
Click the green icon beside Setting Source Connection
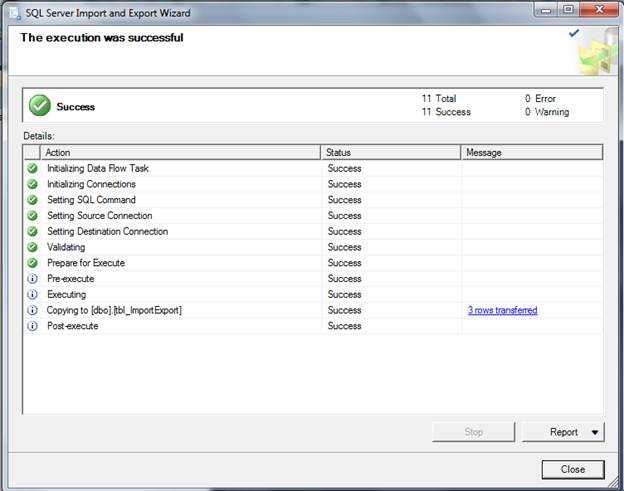[32, 216]
